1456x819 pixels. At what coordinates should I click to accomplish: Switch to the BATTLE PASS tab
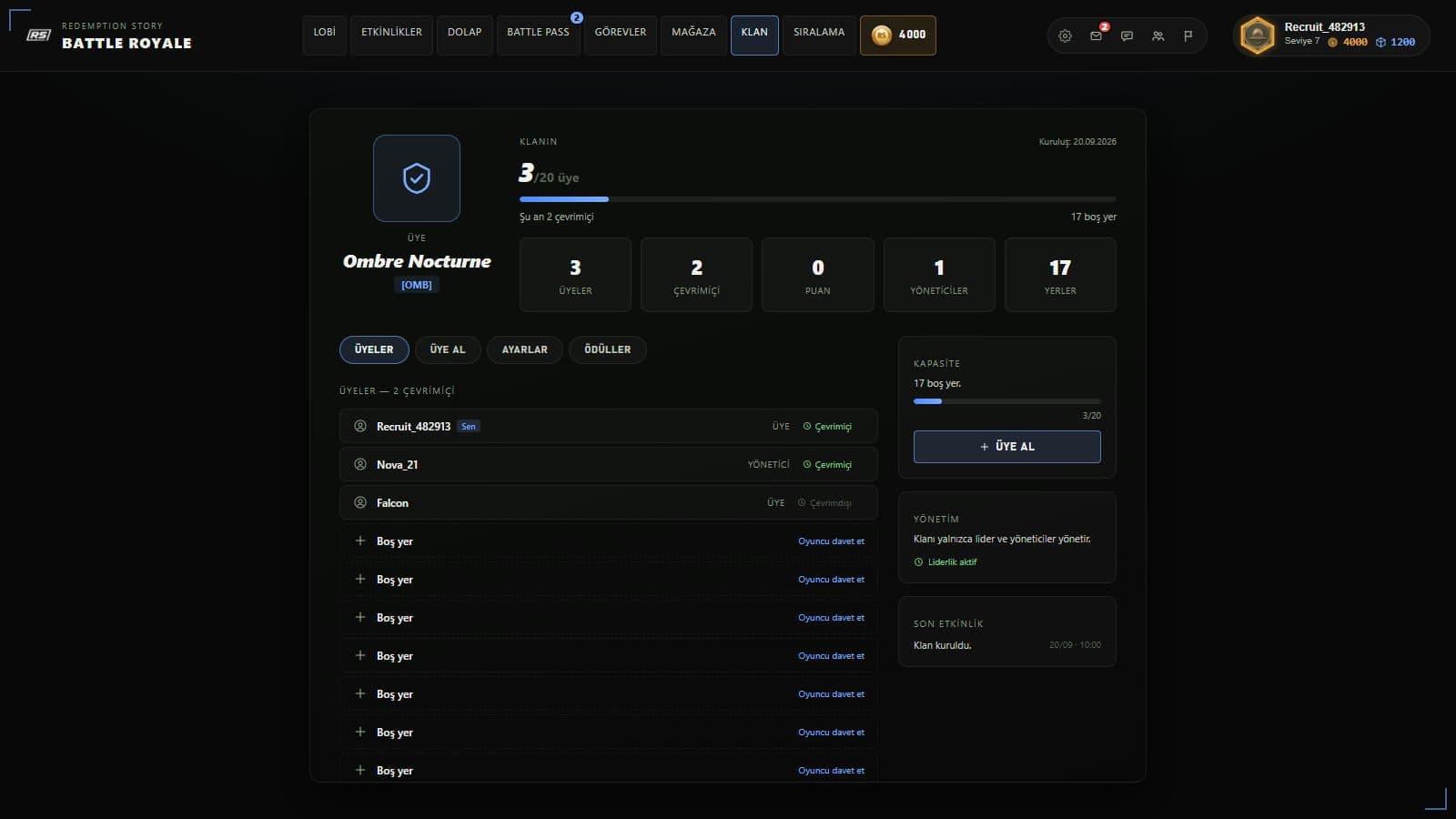[538, 35]
